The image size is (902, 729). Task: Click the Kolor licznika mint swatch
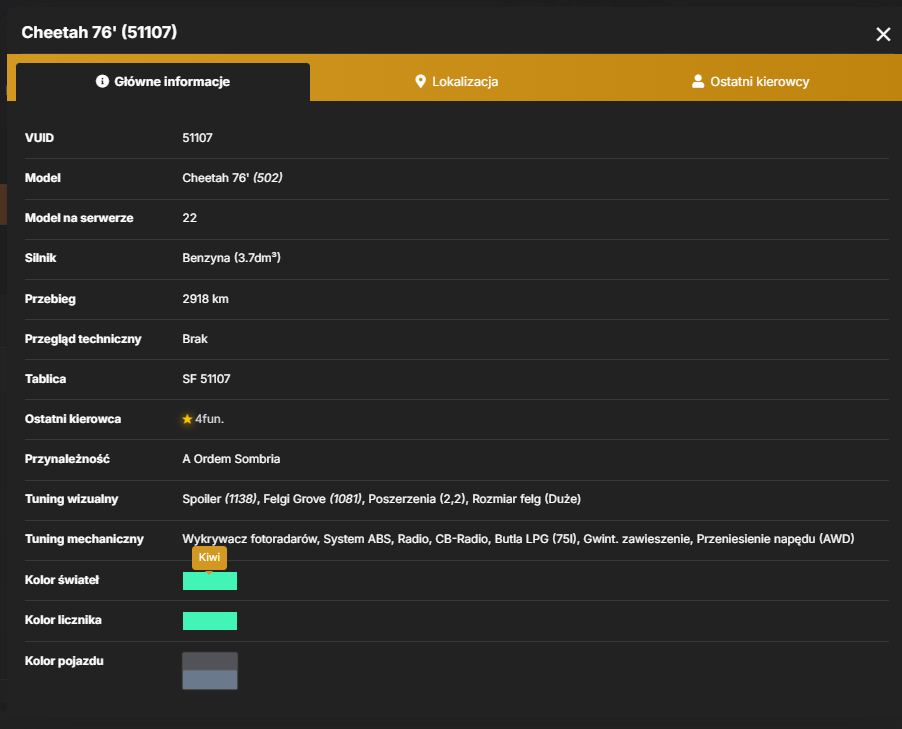pyautogui.click(x=210, y=621)
